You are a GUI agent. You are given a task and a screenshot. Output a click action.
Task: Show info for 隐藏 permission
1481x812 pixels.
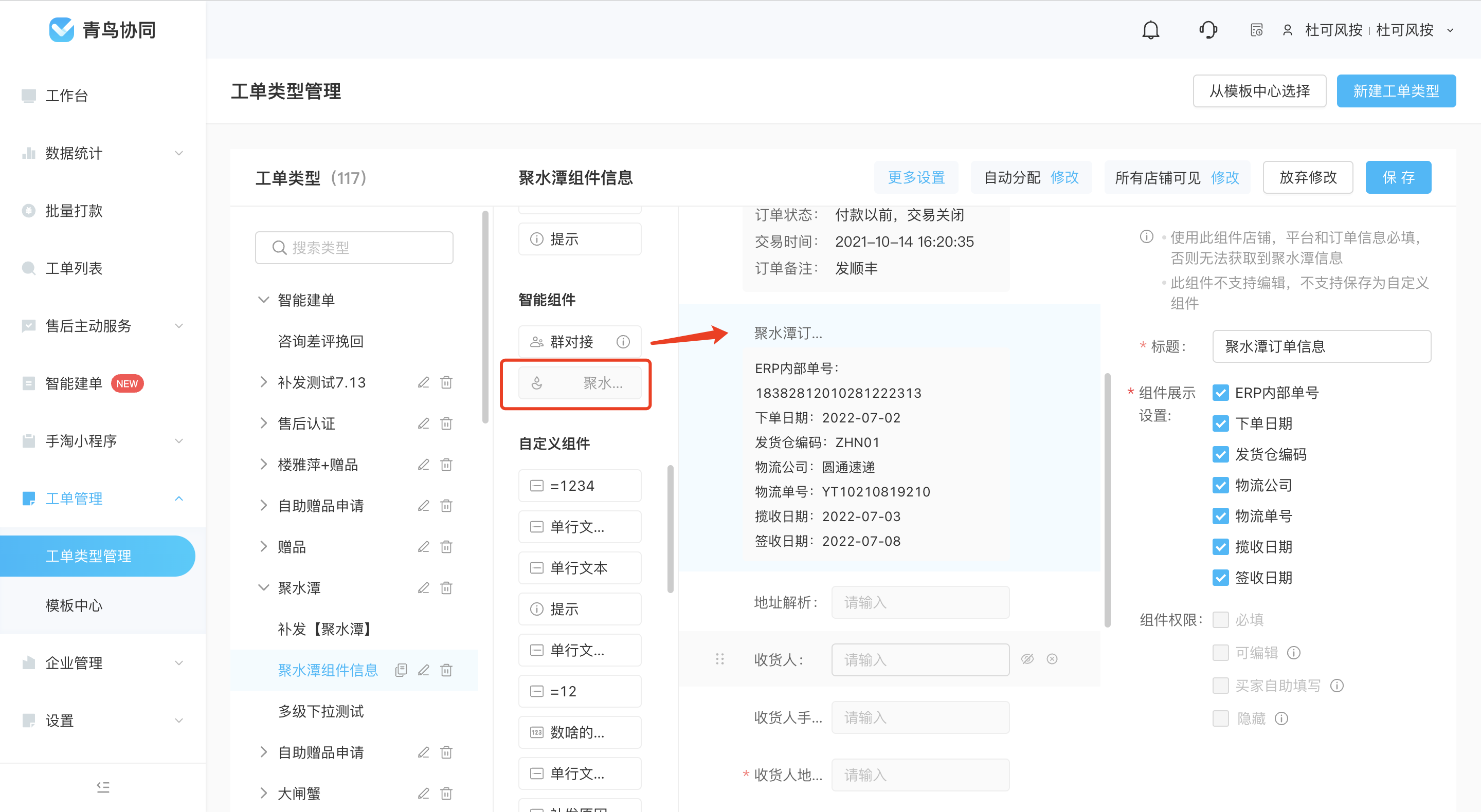point(1281,718)
